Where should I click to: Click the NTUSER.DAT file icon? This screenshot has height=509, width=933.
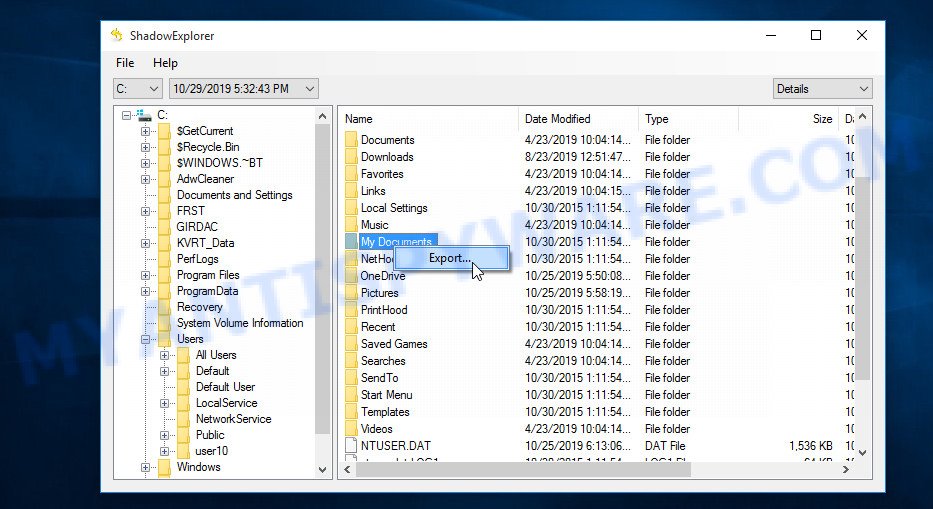pos(351,446)
